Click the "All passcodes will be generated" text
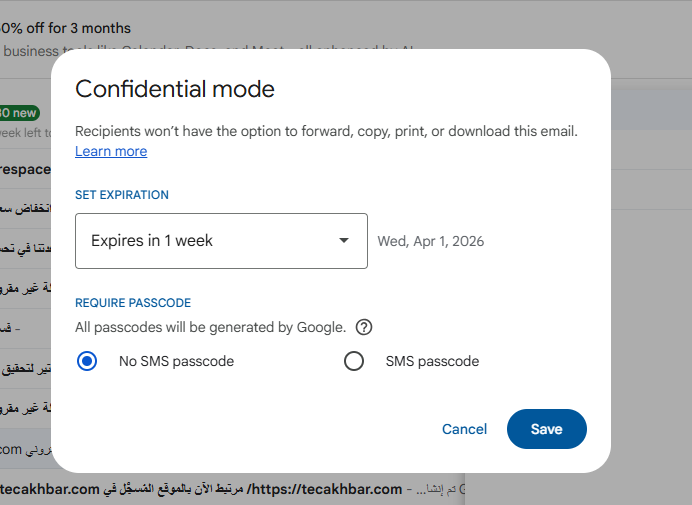The width and height of the screenshot is (692, 505). (210, 327)
